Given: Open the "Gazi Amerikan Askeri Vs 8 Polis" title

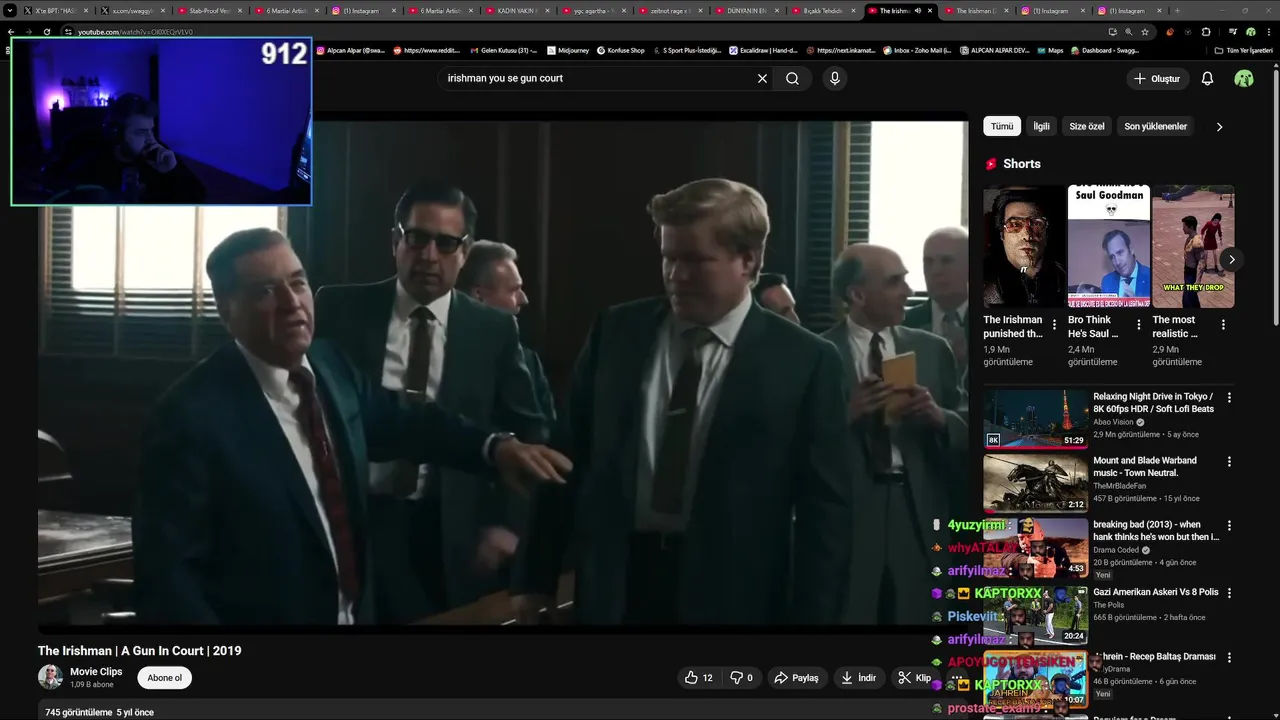Looking at the screenshot, I should (x=1155, y=592).
